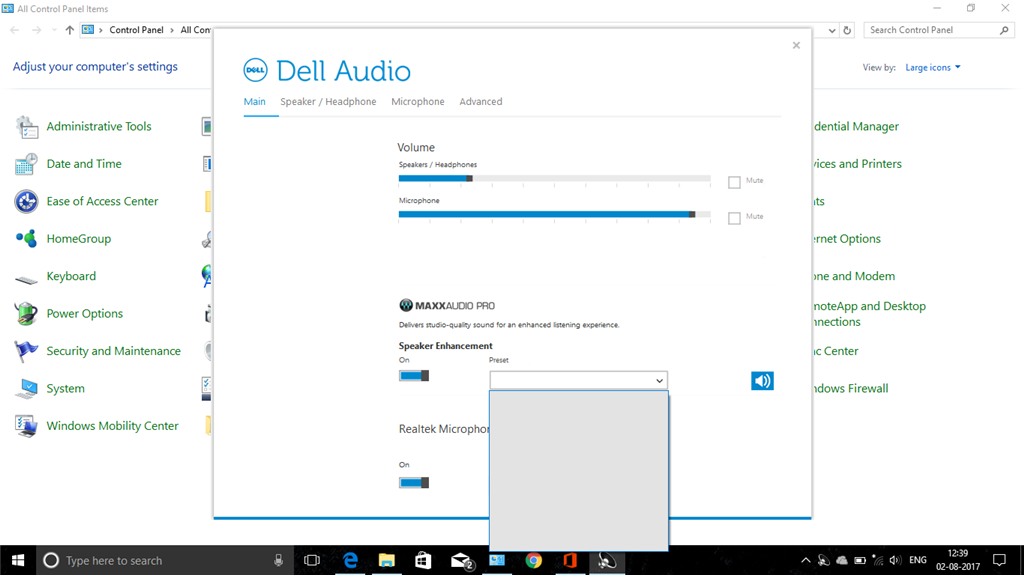Switch to the Microphone tab
Image resolution: width=1024 pixels, height=575 pixels.
coord(418,102)
